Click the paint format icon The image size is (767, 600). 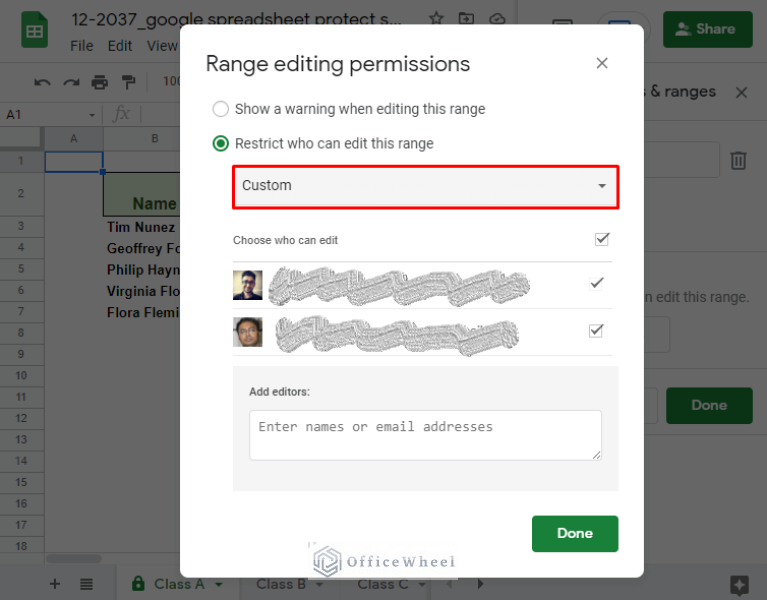(x=128, y=82)
